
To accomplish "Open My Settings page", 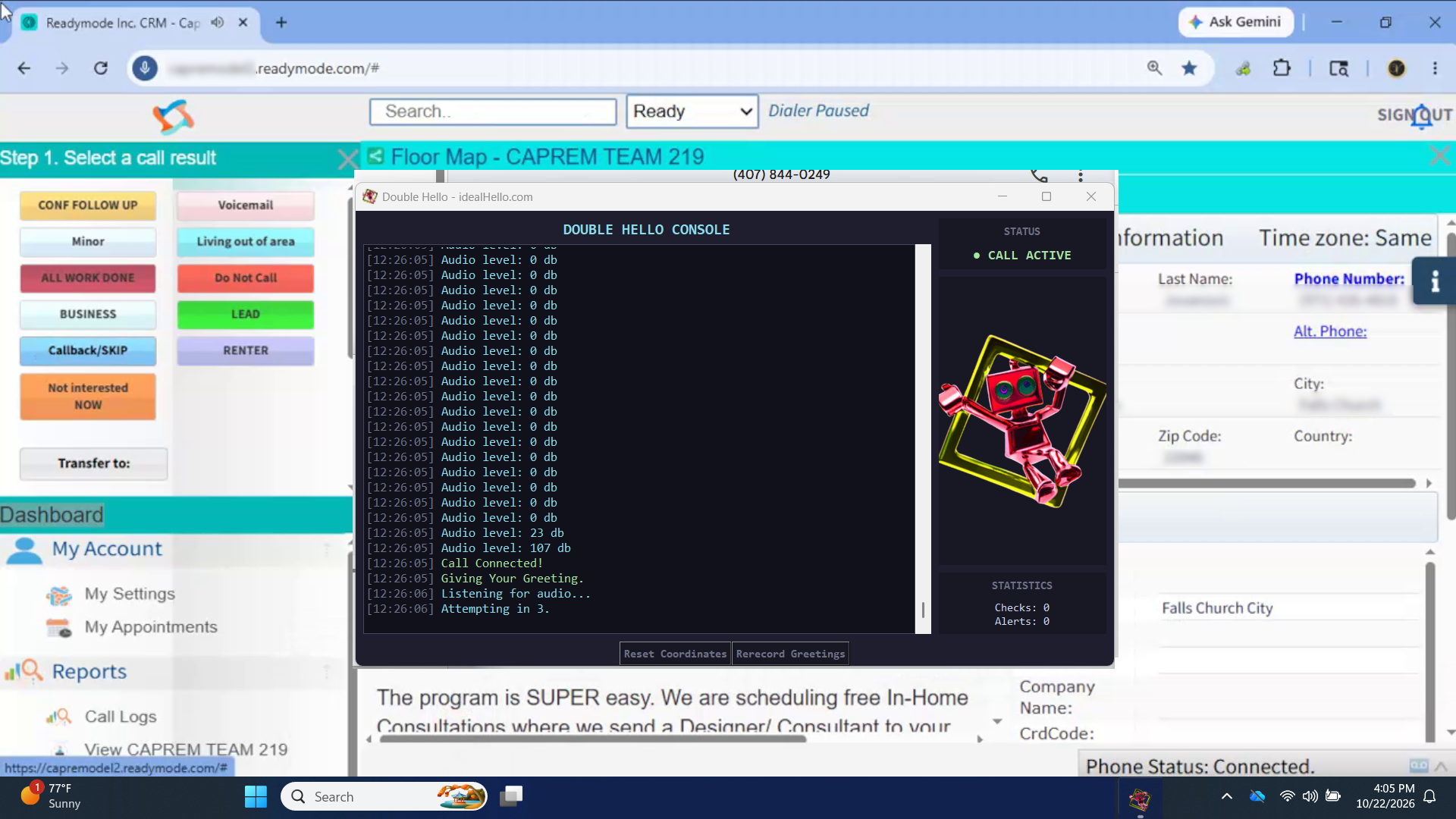I will tap(130, 594).
